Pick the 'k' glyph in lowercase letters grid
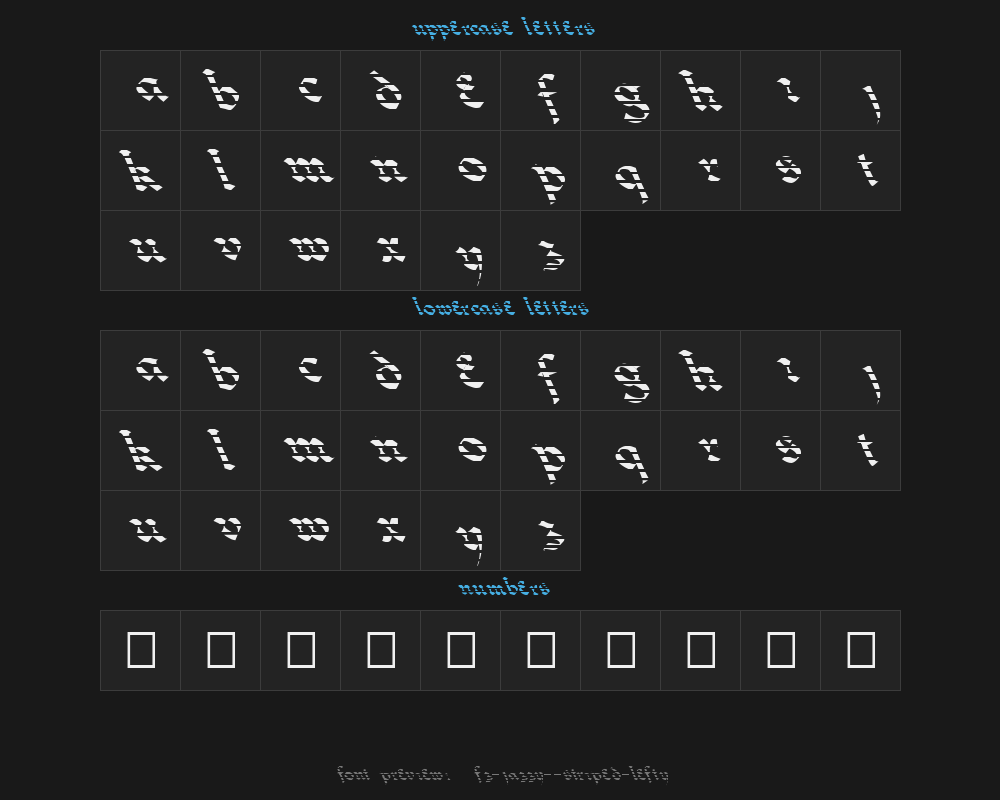Screen dimensions: 1000x800 coord(141,451)
